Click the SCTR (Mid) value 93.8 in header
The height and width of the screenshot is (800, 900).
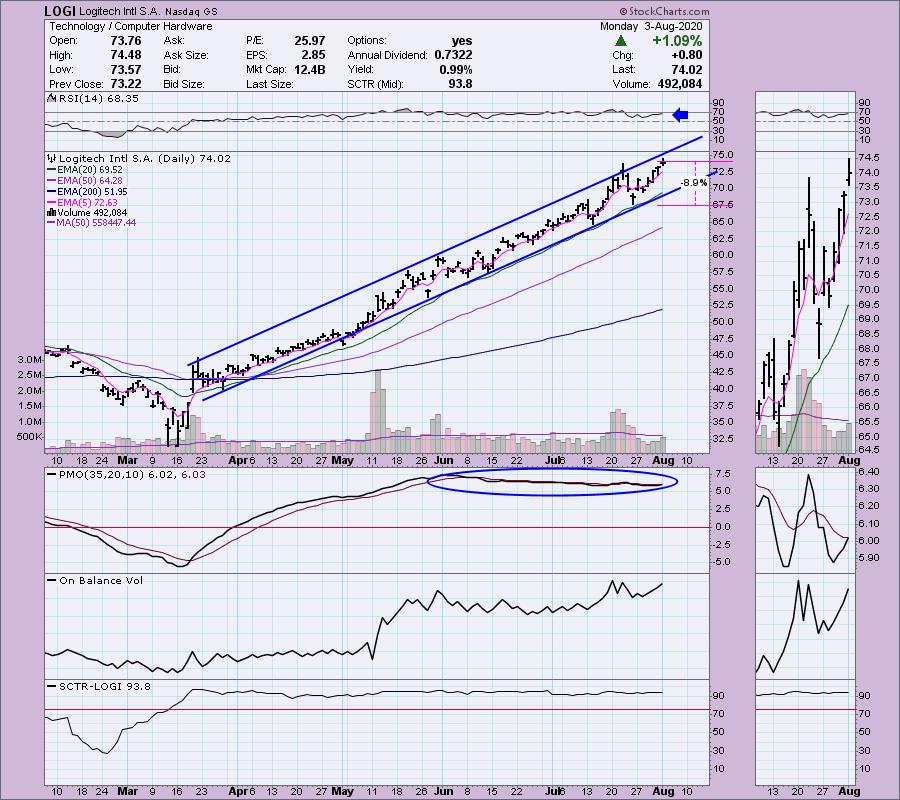[461, 84]
